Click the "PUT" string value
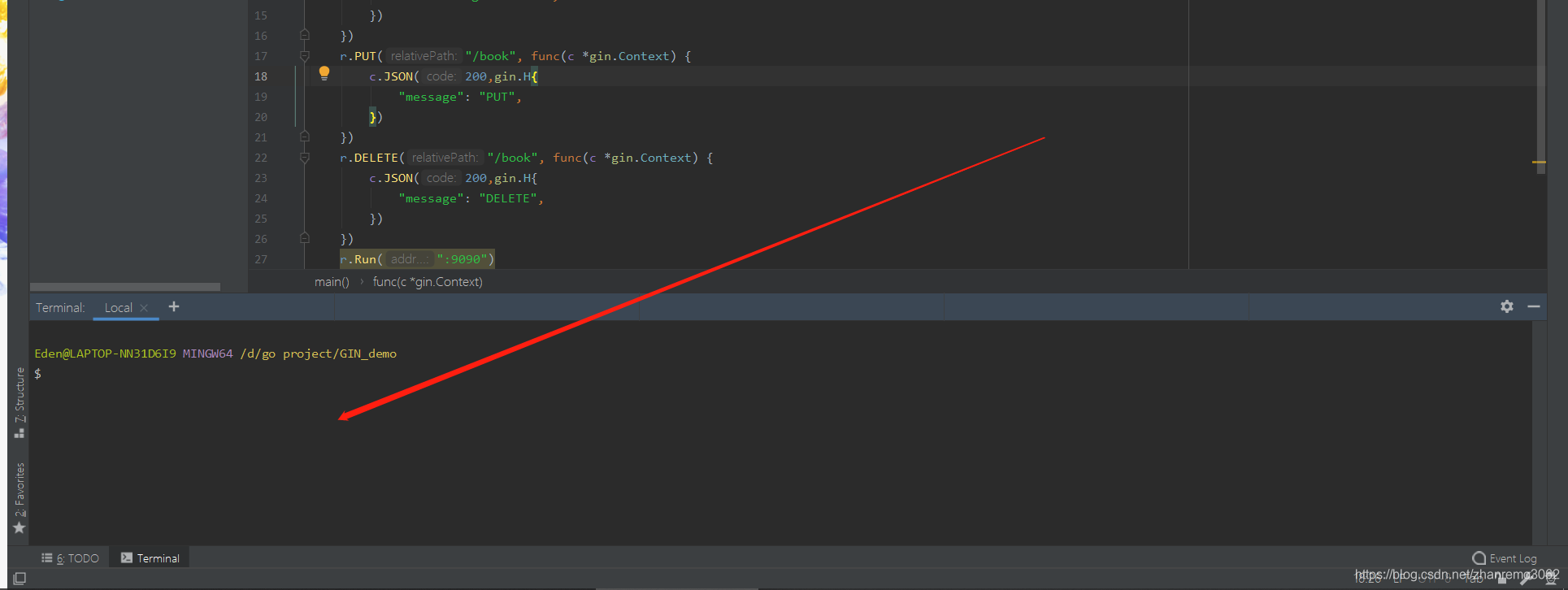This screenshot has height=590, width=1568. [497, 97]
